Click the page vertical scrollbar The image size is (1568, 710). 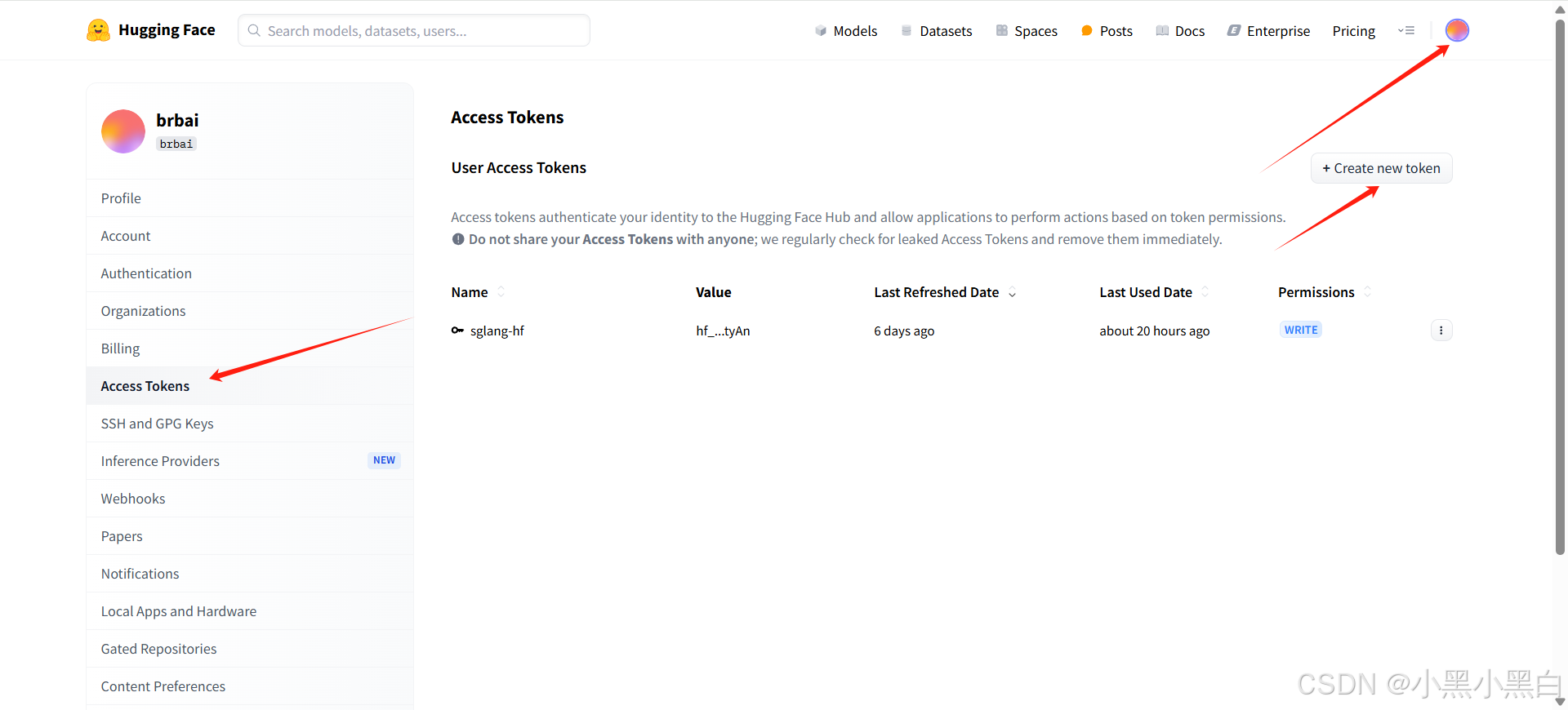(1560, 286)
